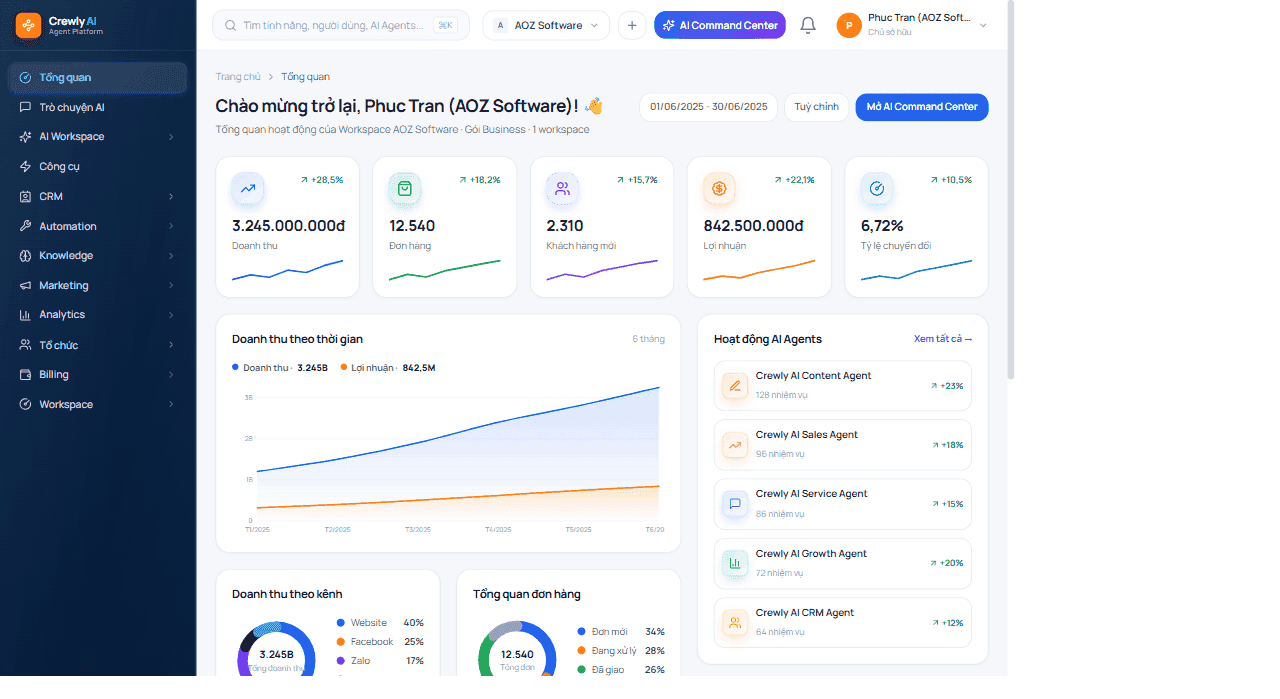
Task: Click the AI Command Center header button
Action: 720,25
